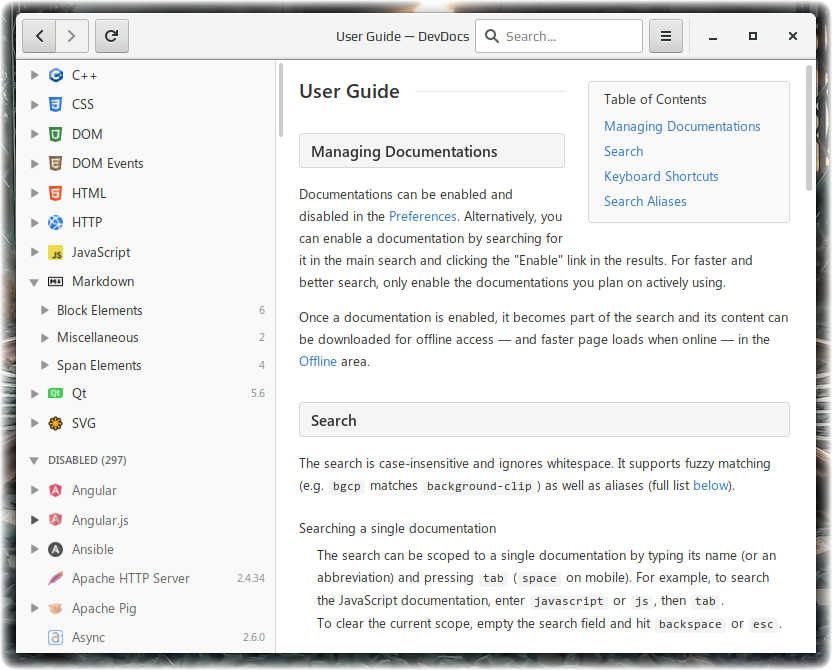Jump to Search in Table of Contents
Screen dimensions: 832x670
click(623, 151)
